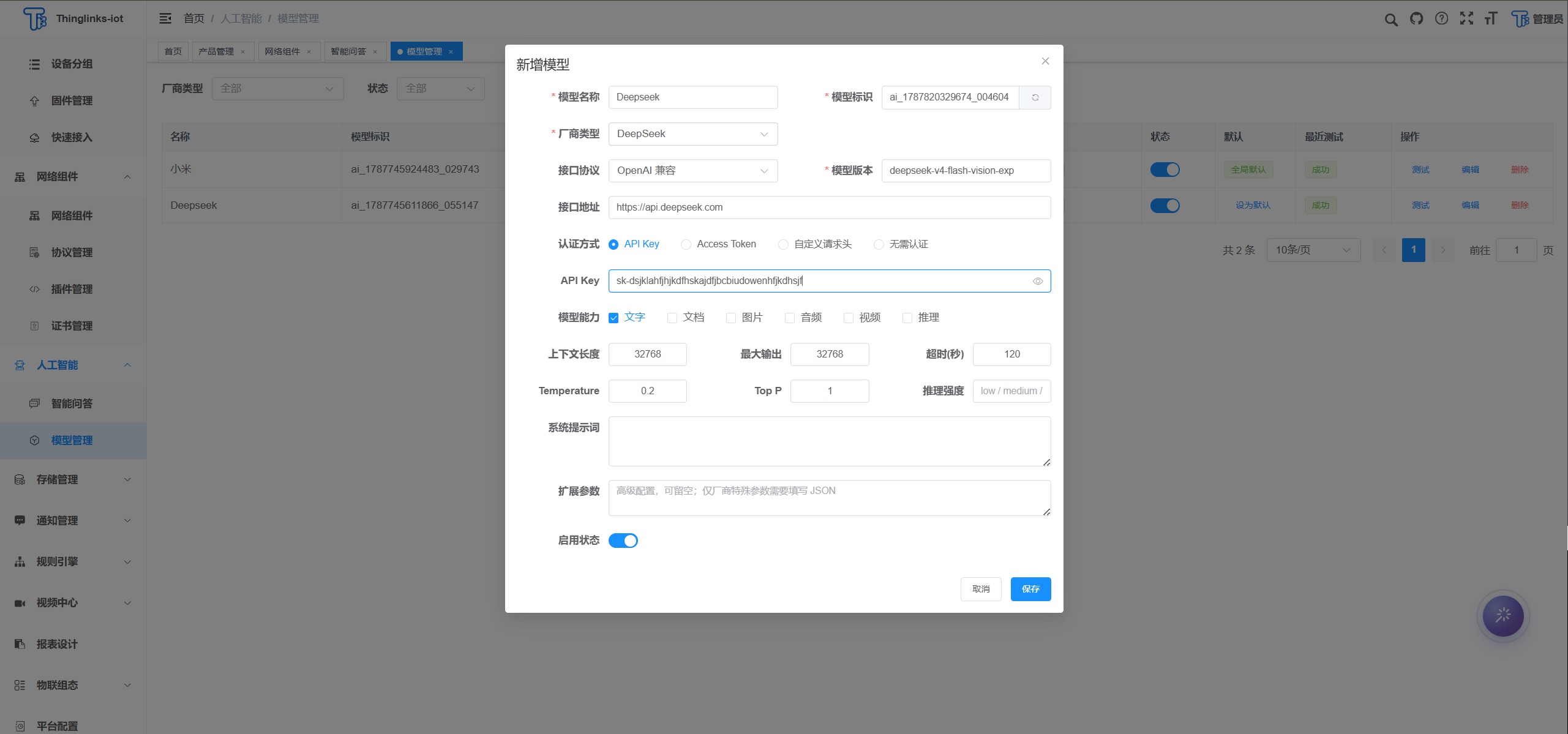Collapse the 人工智能 sidebar group
Image resolution: width=1568 pixels, height=734 pixels.
tap(73, 365)
